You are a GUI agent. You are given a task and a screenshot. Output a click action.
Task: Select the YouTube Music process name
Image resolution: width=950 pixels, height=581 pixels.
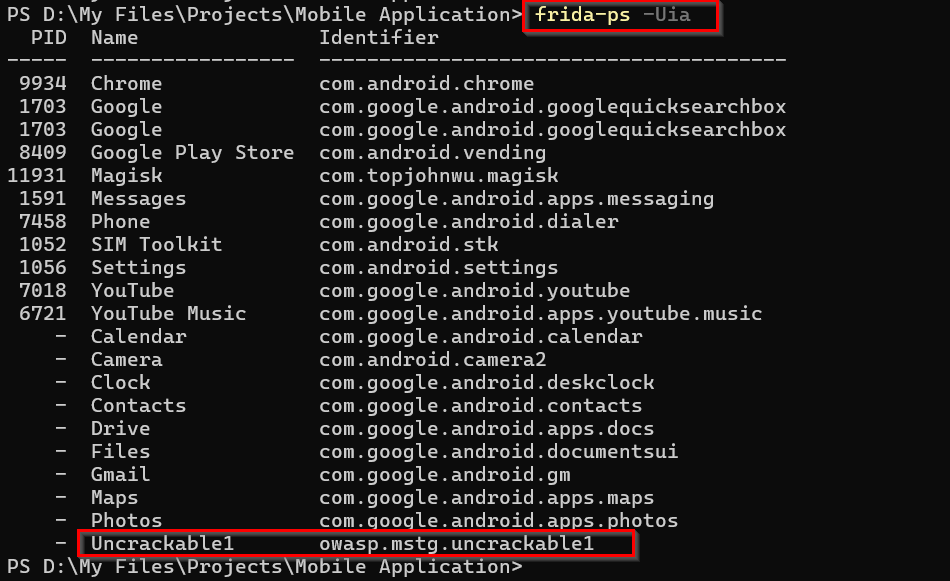168,314
